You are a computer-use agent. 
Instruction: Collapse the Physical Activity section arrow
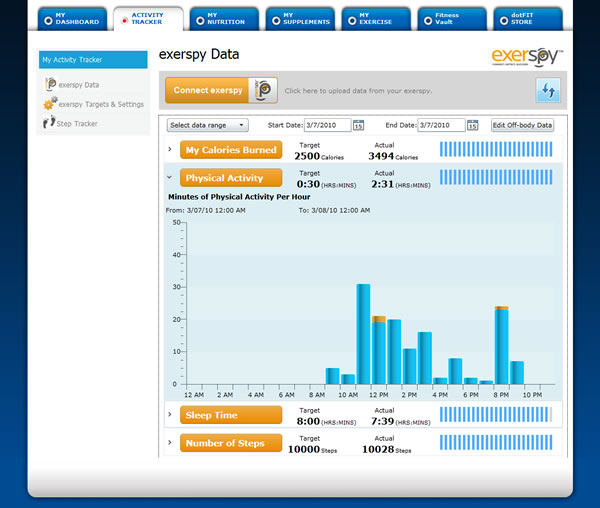[170, 178]
